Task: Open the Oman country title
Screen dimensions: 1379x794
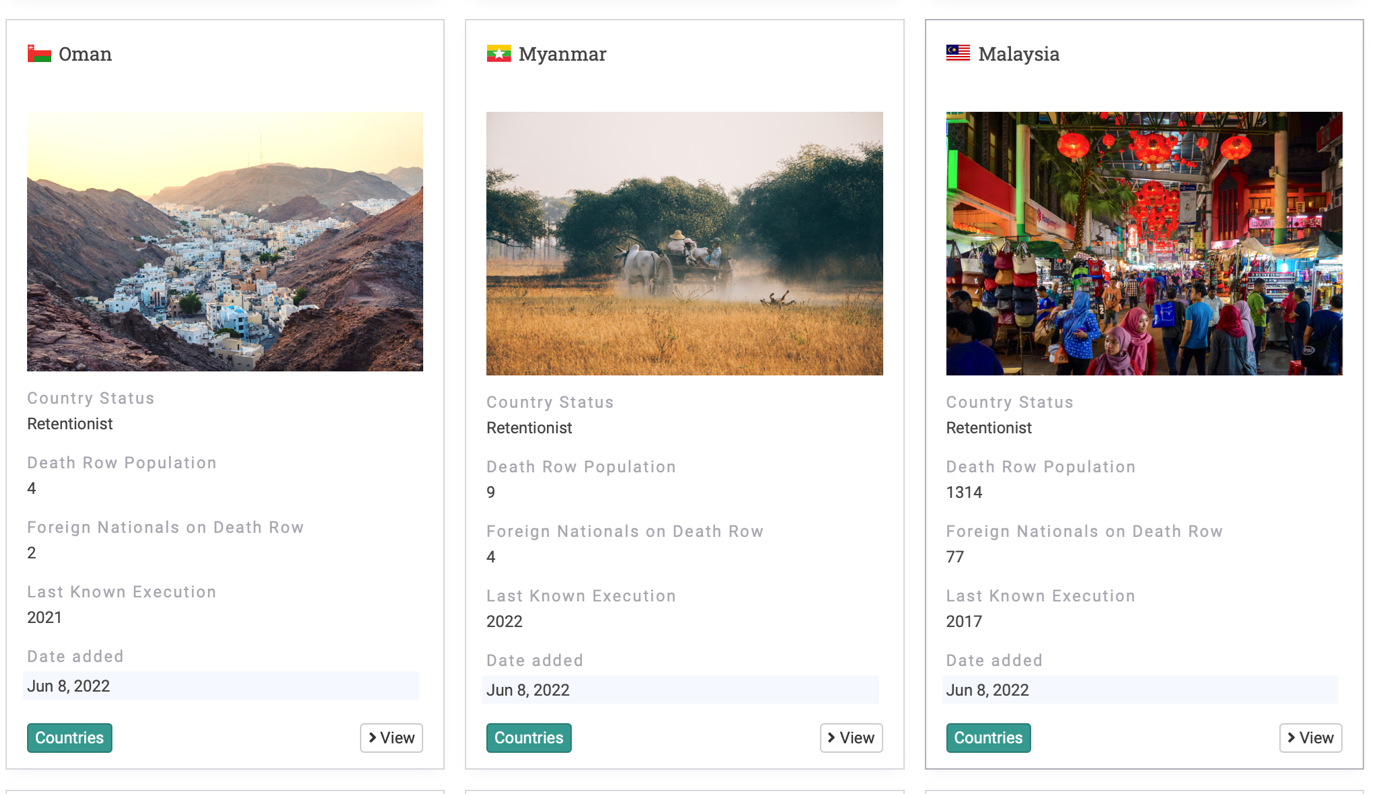Action: pyautogui.click(x=85, y=54)
